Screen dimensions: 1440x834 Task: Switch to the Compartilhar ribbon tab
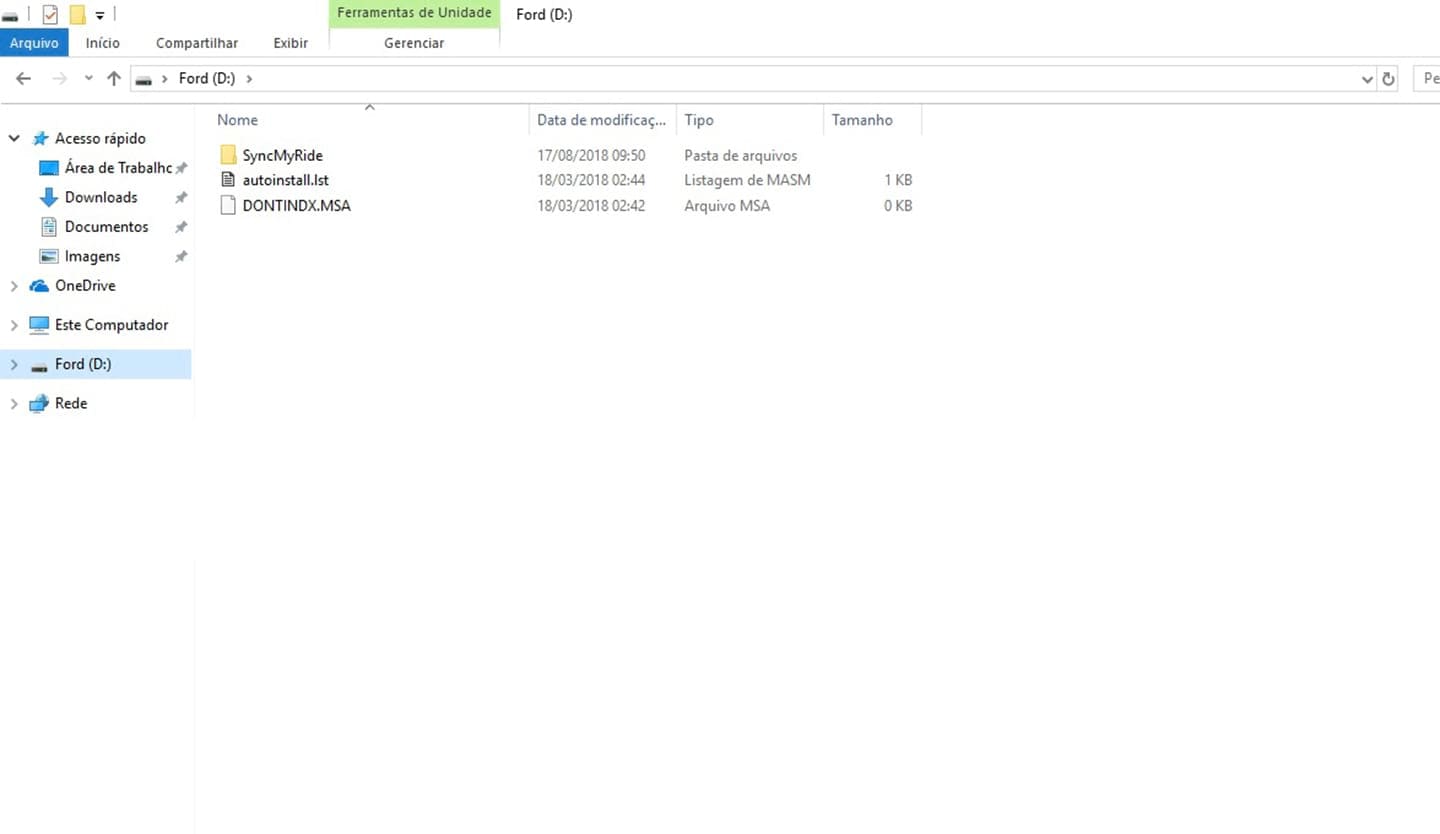coord(197,43)
